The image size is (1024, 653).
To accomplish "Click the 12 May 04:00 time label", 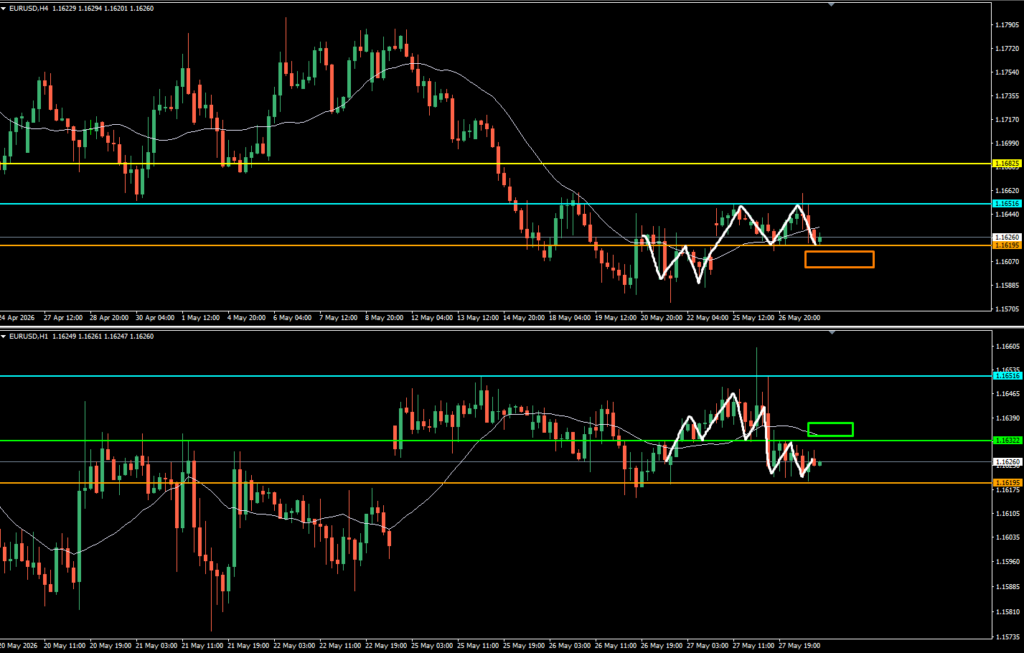I will pos(432,318).
